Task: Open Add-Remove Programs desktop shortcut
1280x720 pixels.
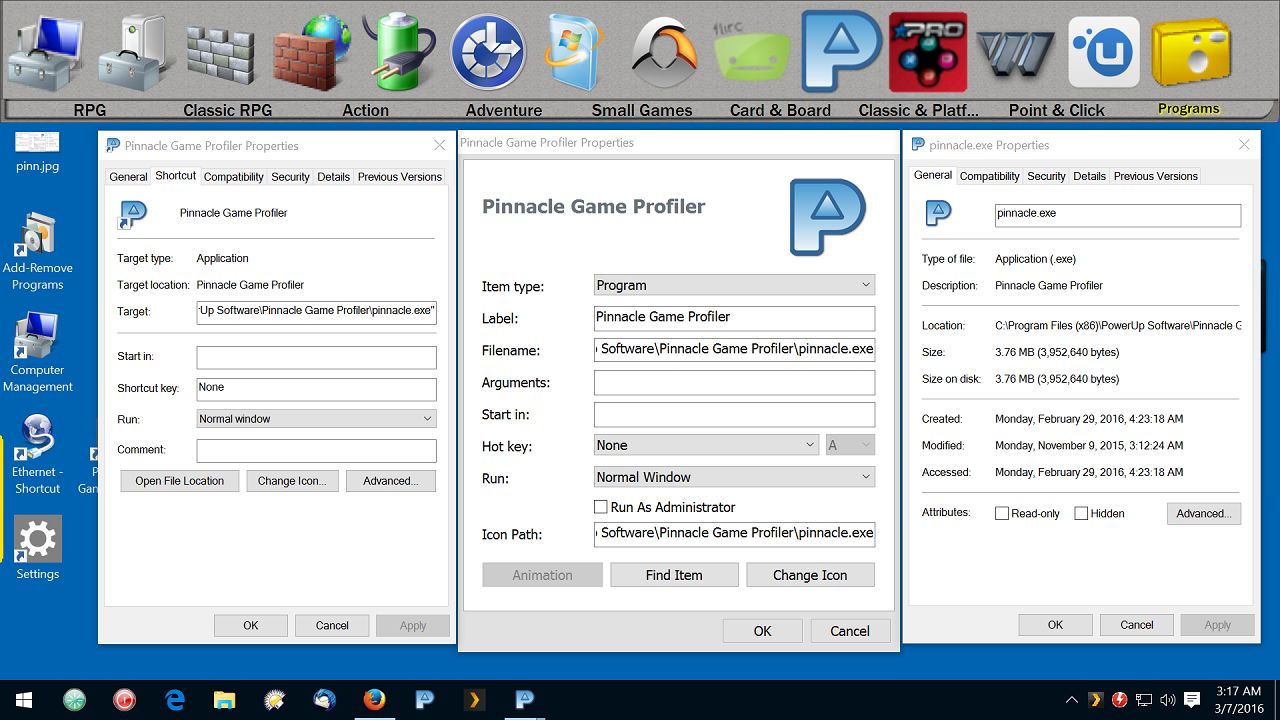Action: pyautogui.click(x=38, y=251)
